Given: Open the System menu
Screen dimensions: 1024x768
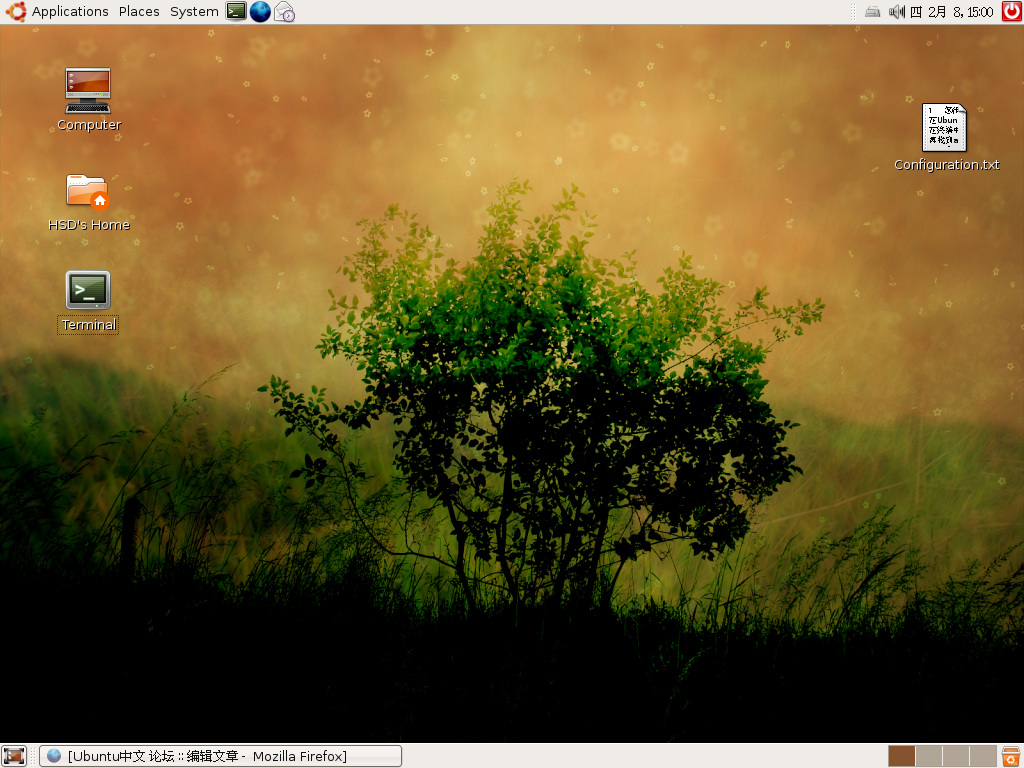Looking at the screenshot, I should [194, 12].
